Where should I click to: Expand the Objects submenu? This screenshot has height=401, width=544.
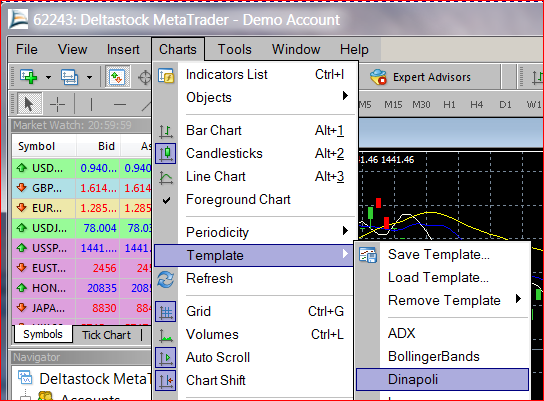(255, 97)
